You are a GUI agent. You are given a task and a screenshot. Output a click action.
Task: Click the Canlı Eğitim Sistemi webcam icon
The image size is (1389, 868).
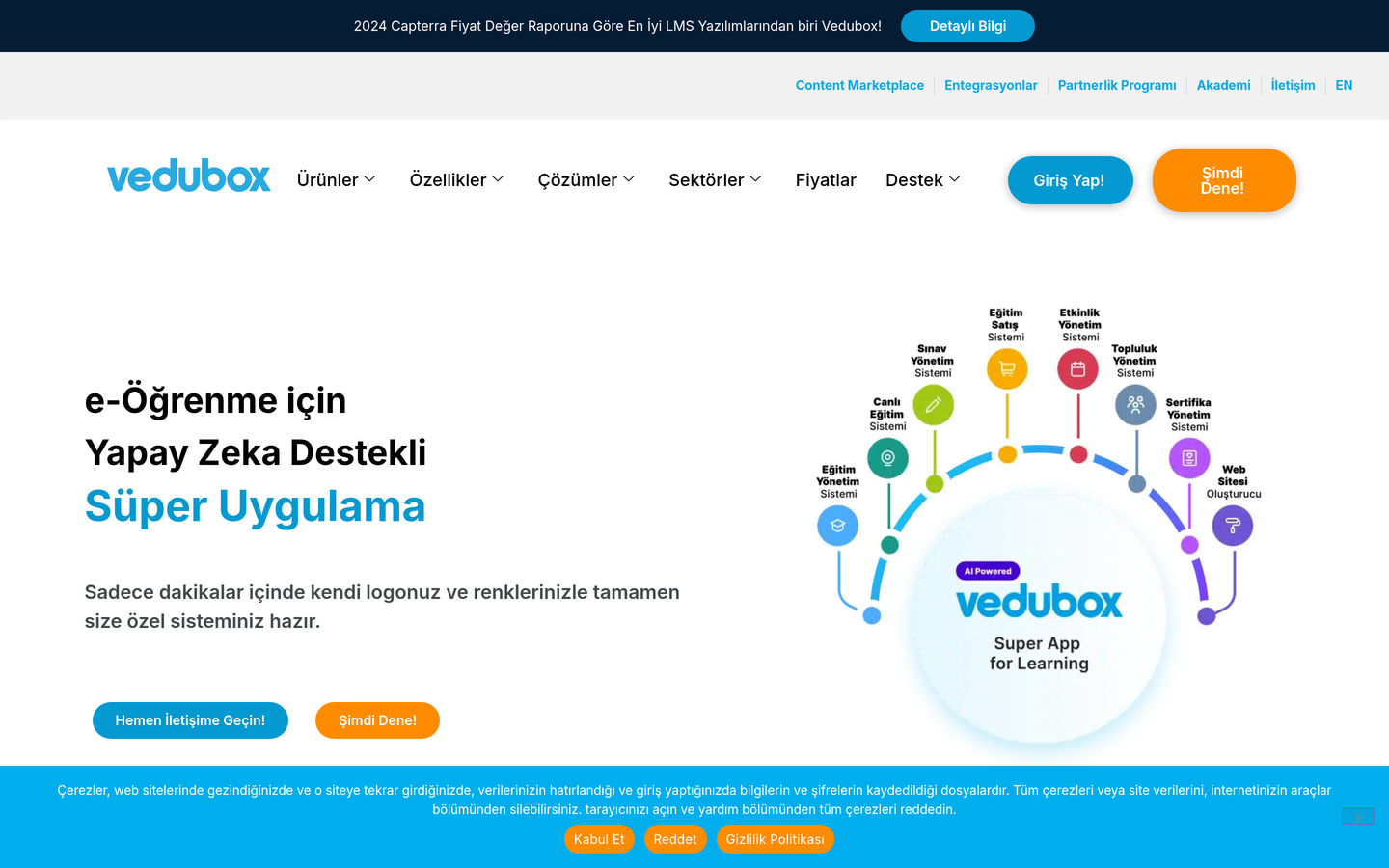(x=887, y=458)
